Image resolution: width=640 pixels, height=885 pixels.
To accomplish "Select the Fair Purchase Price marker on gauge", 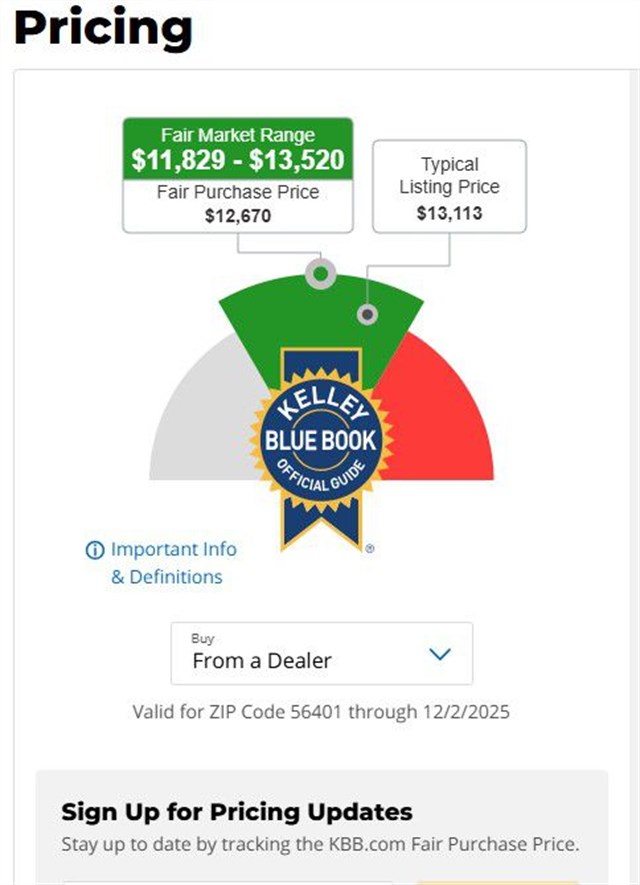I will point(320,273).
